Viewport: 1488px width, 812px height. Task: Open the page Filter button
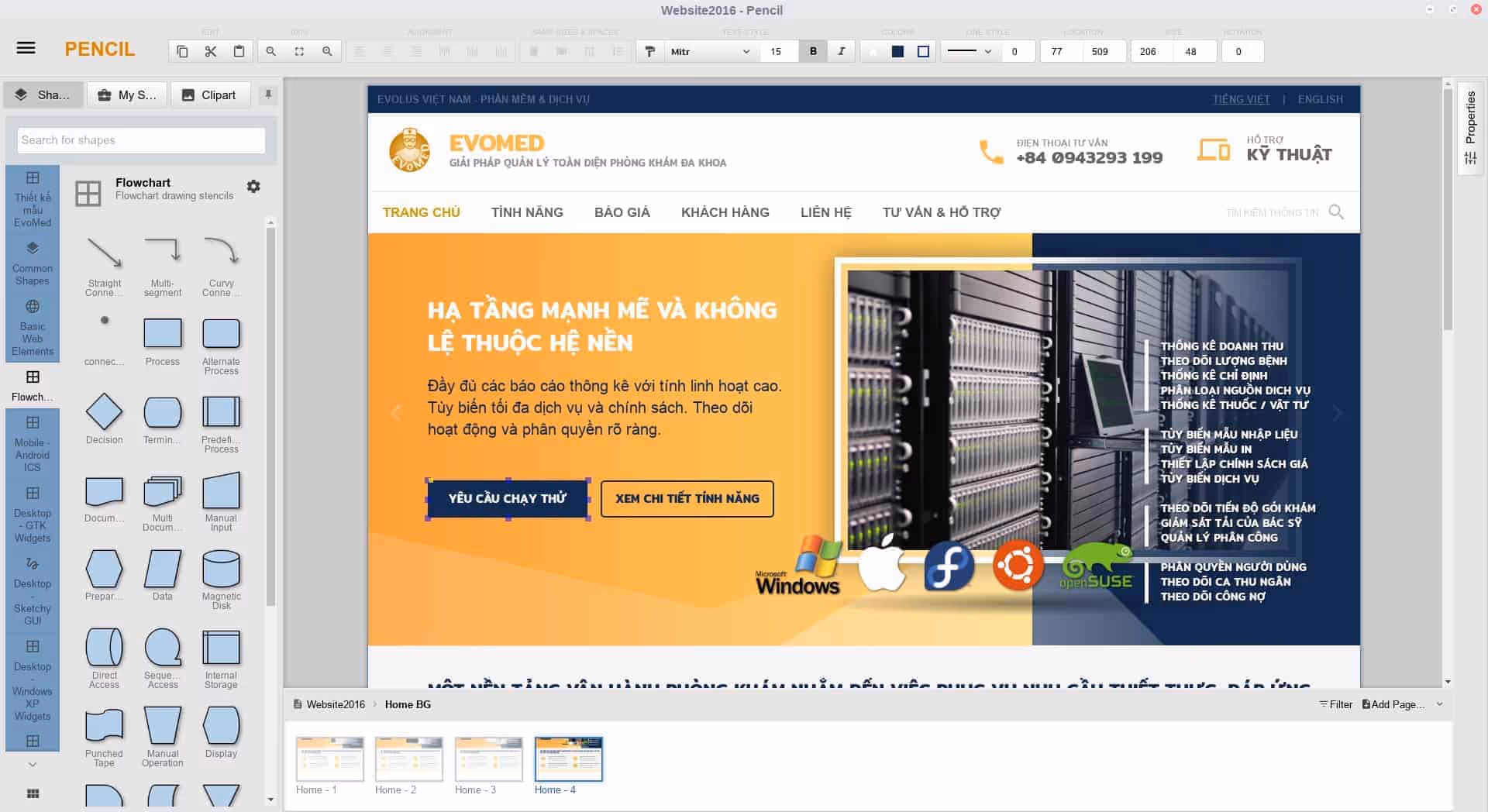point(1335,704)
